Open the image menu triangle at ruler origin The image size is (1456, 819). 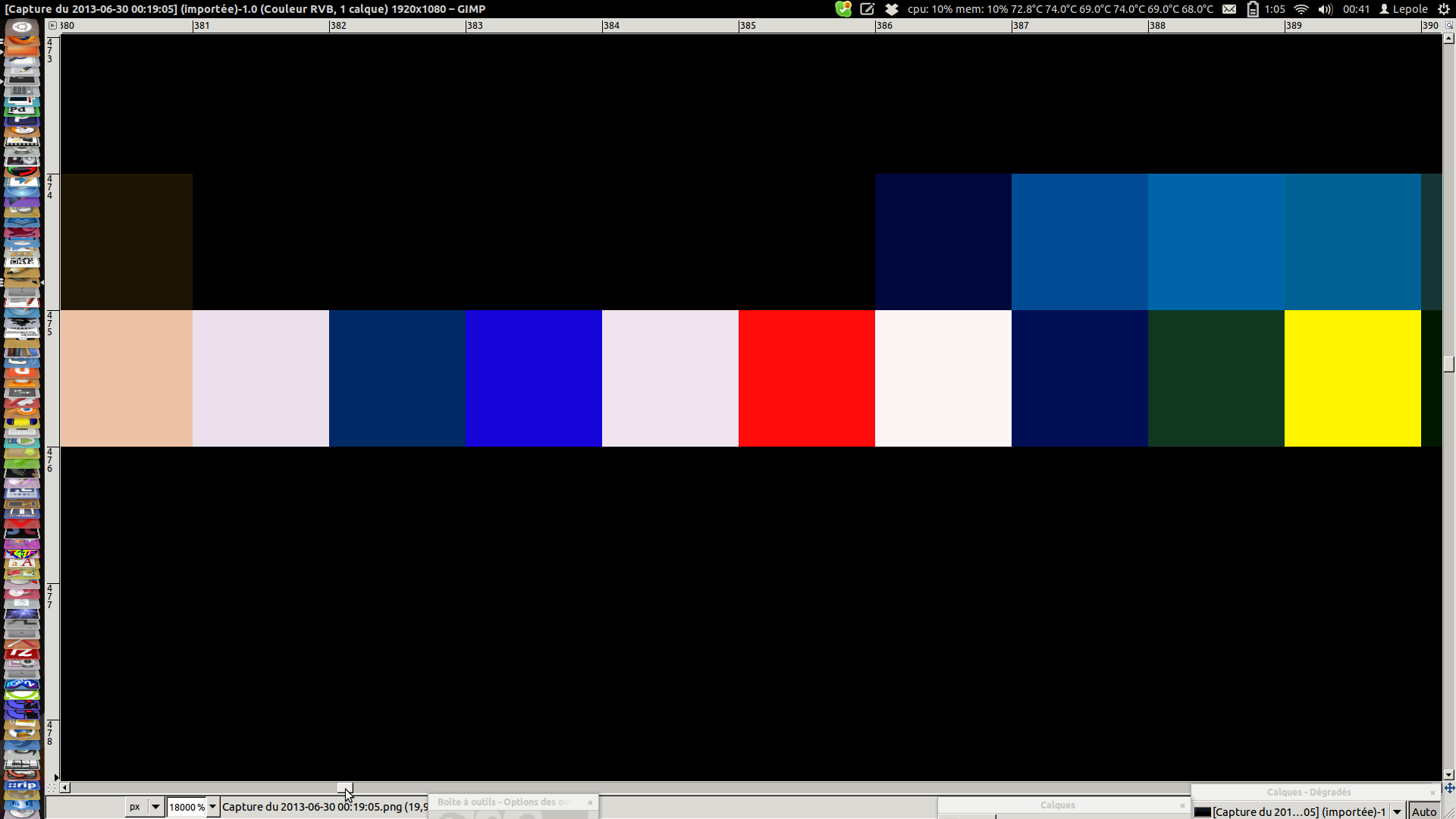pyautogui.click(x=52, y=25)
